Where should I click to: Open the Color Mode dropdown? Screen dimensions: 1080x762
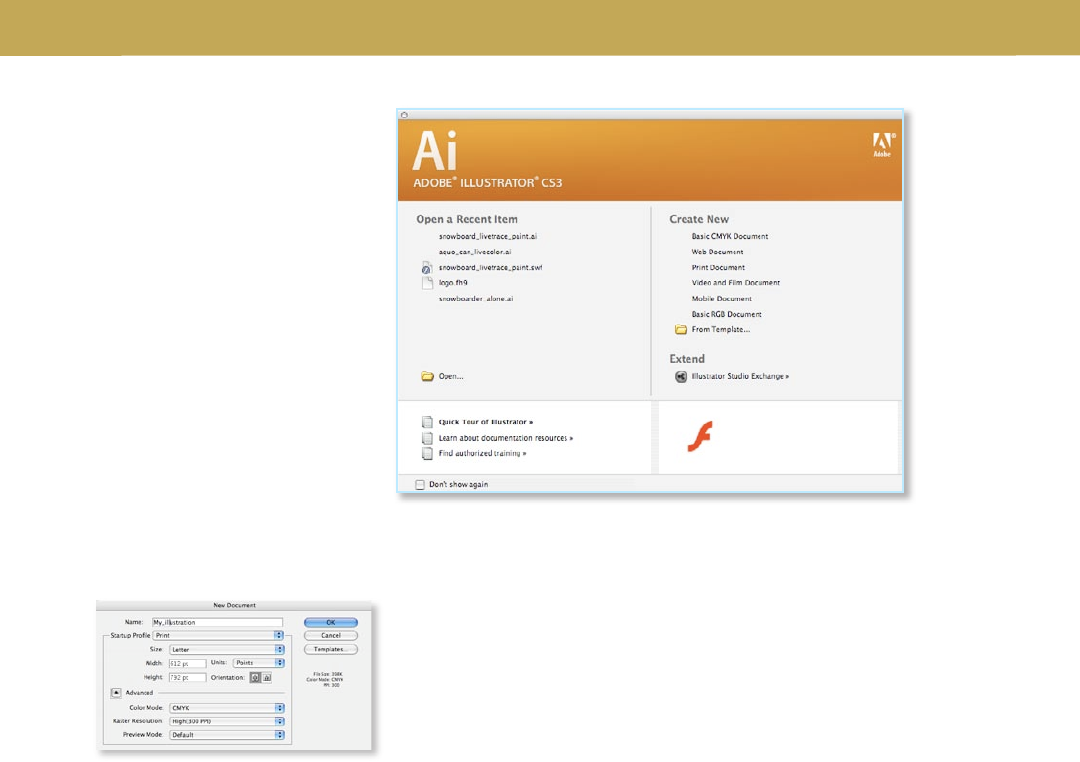pos(227,708)
